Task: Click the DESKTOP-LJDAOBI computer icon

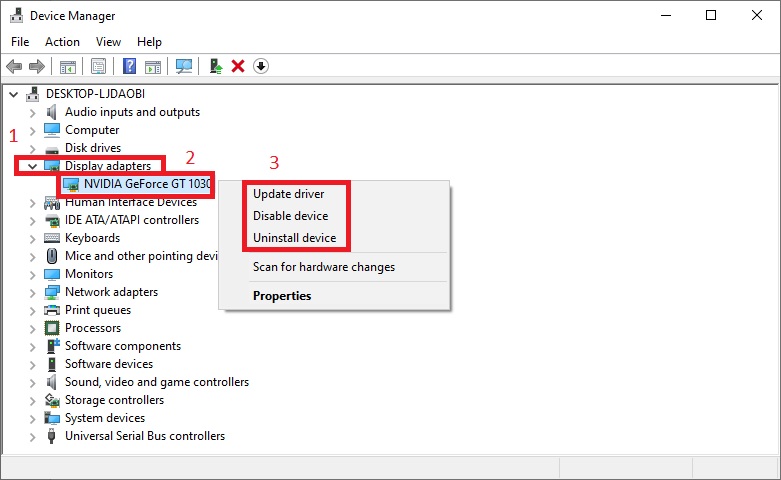Action: pyautogui.click(x=33, y=94)
